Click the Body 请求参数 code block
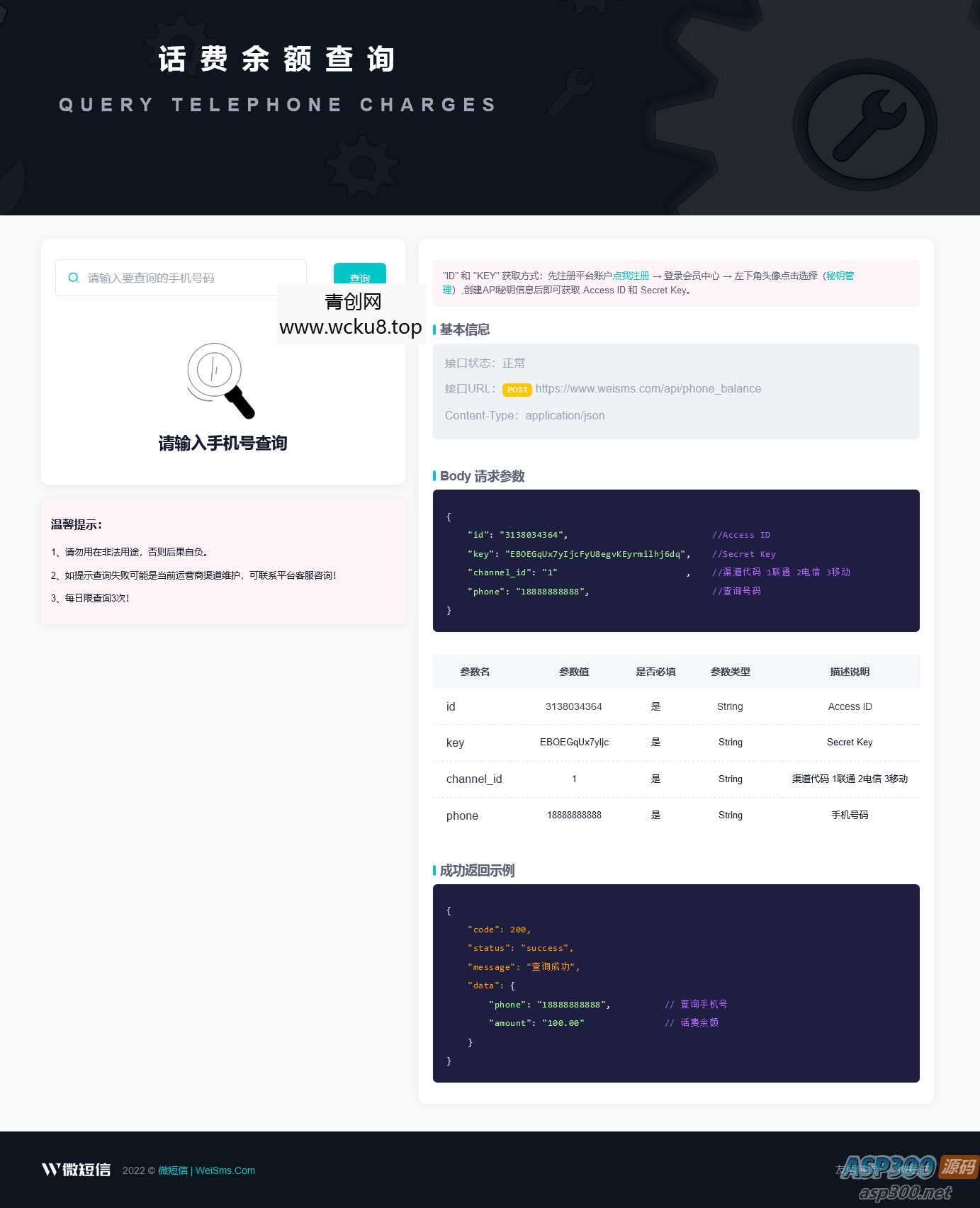Viewport: 980px width, 1208px height. click(x=675, y=560)
